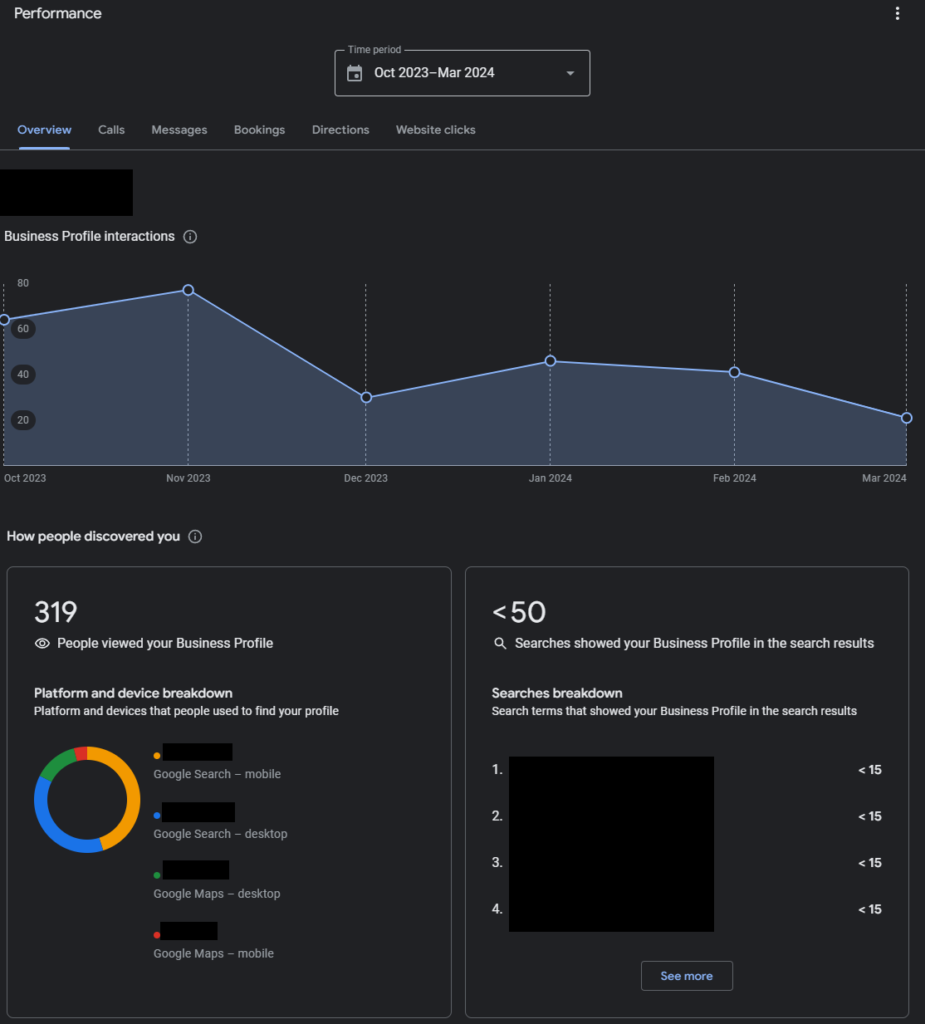Click the Google Search – mobile label
Viewport: 925px width, 1024px height.
pyautogui.click(x=217, y=774)
